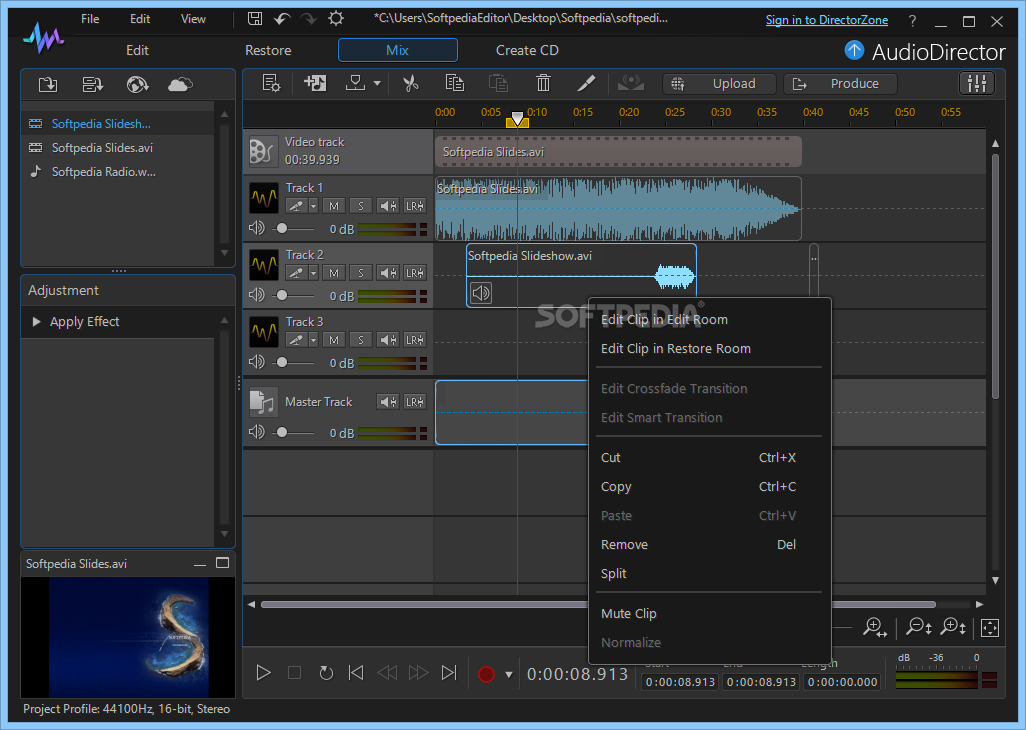Minimize the Softpedia Slides.avi preview panel
Image resolution: width=1026 pixels, height=730 pixels.
[x=200, y=564]
